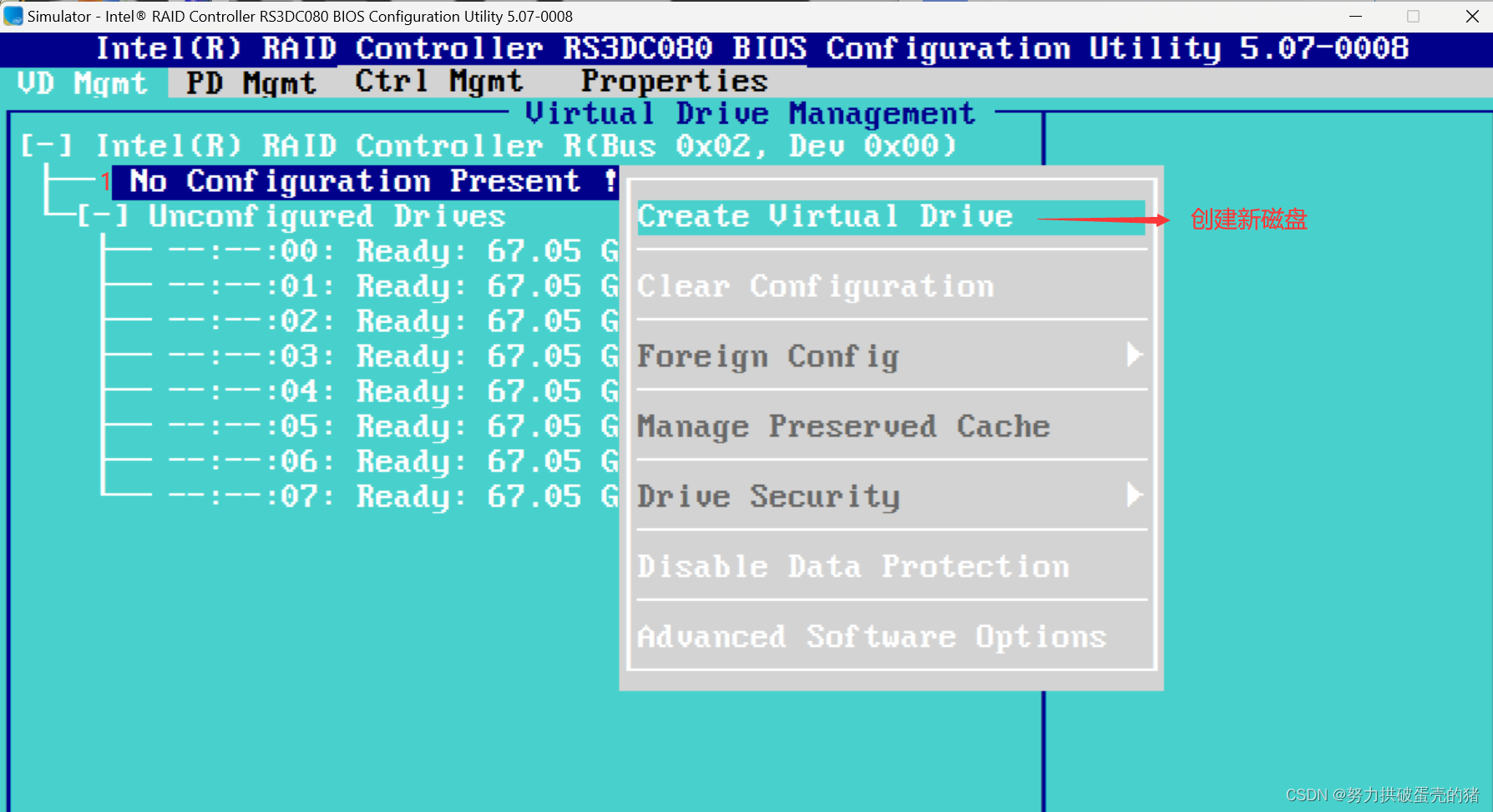Select the Unconfigured Drives label
The width and height of the screenshot is (1493, 812).
(326, 217)
